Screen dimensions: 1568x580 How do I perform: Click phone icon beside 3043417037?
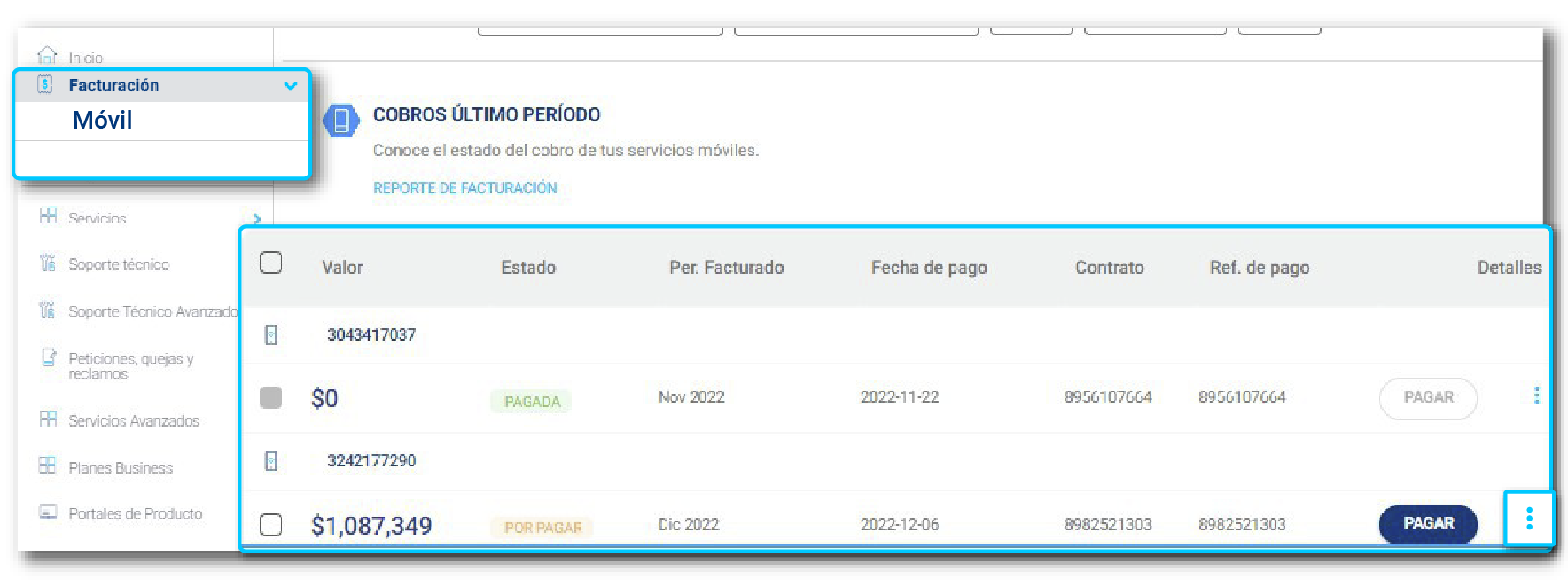coord(271,334)
